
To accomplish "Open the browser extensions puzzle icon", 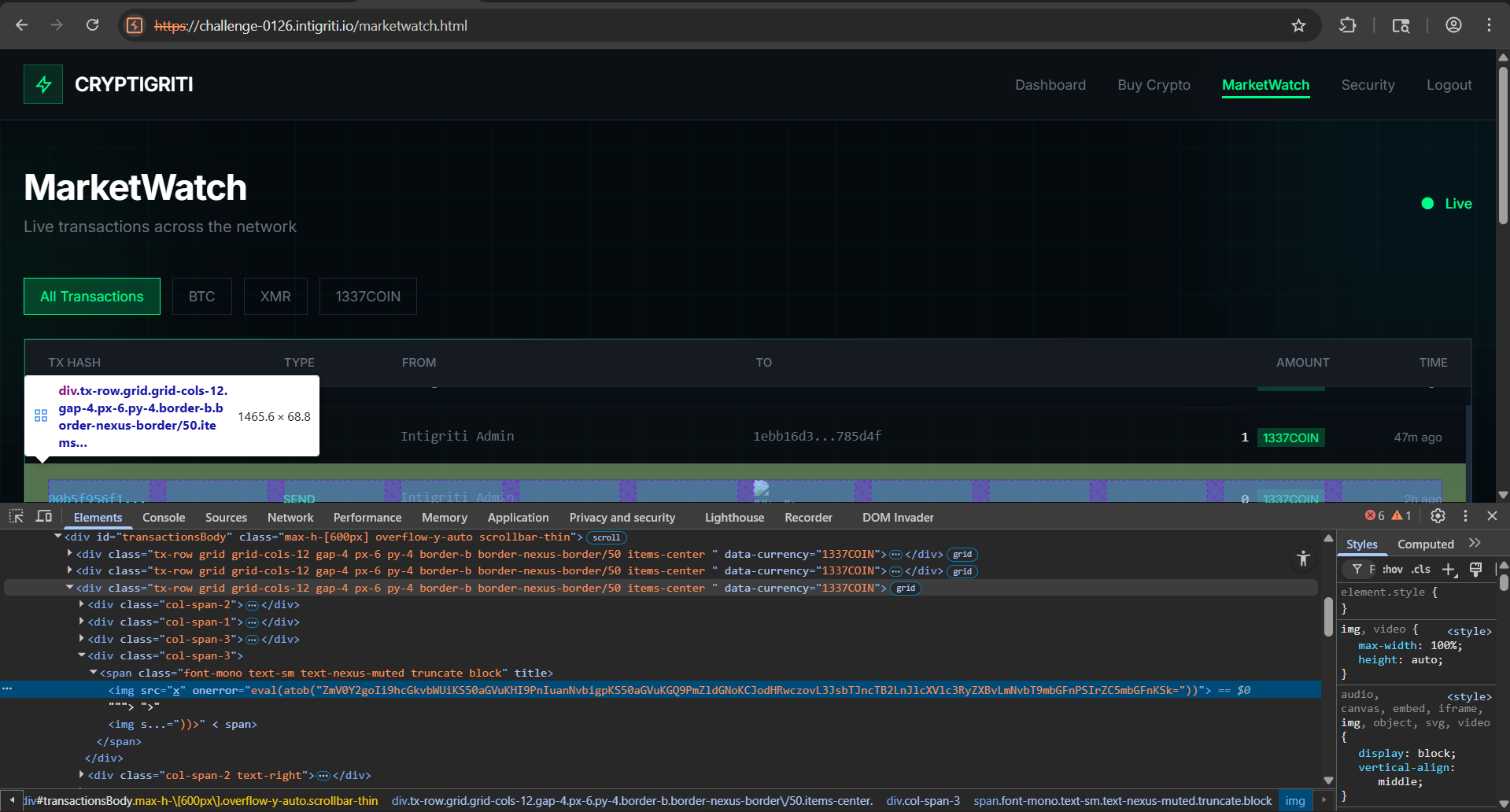I will [x=1347, y=26].
